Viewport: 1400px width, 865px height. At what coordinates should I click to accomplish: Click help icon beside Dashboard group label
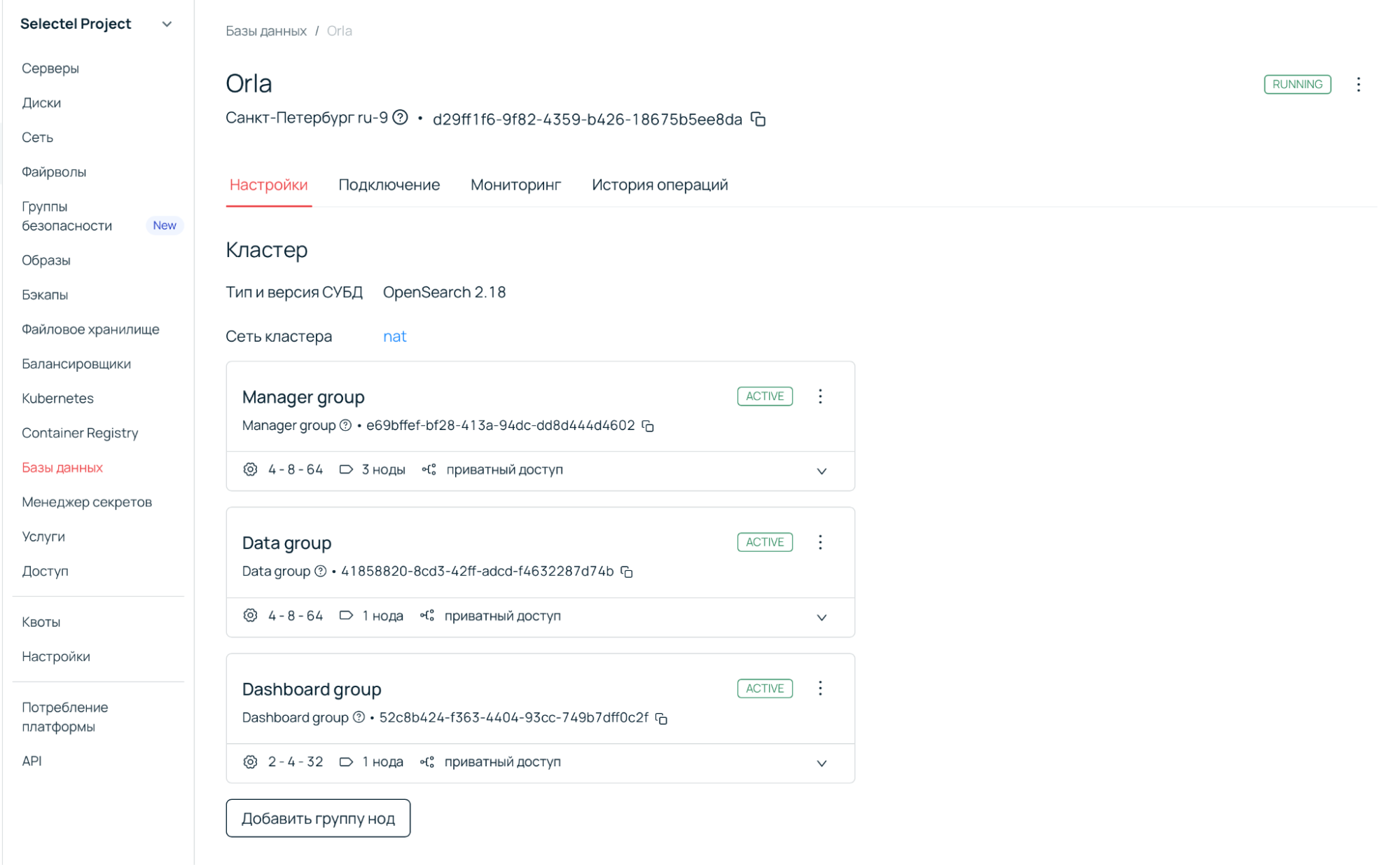click(359, 717)
